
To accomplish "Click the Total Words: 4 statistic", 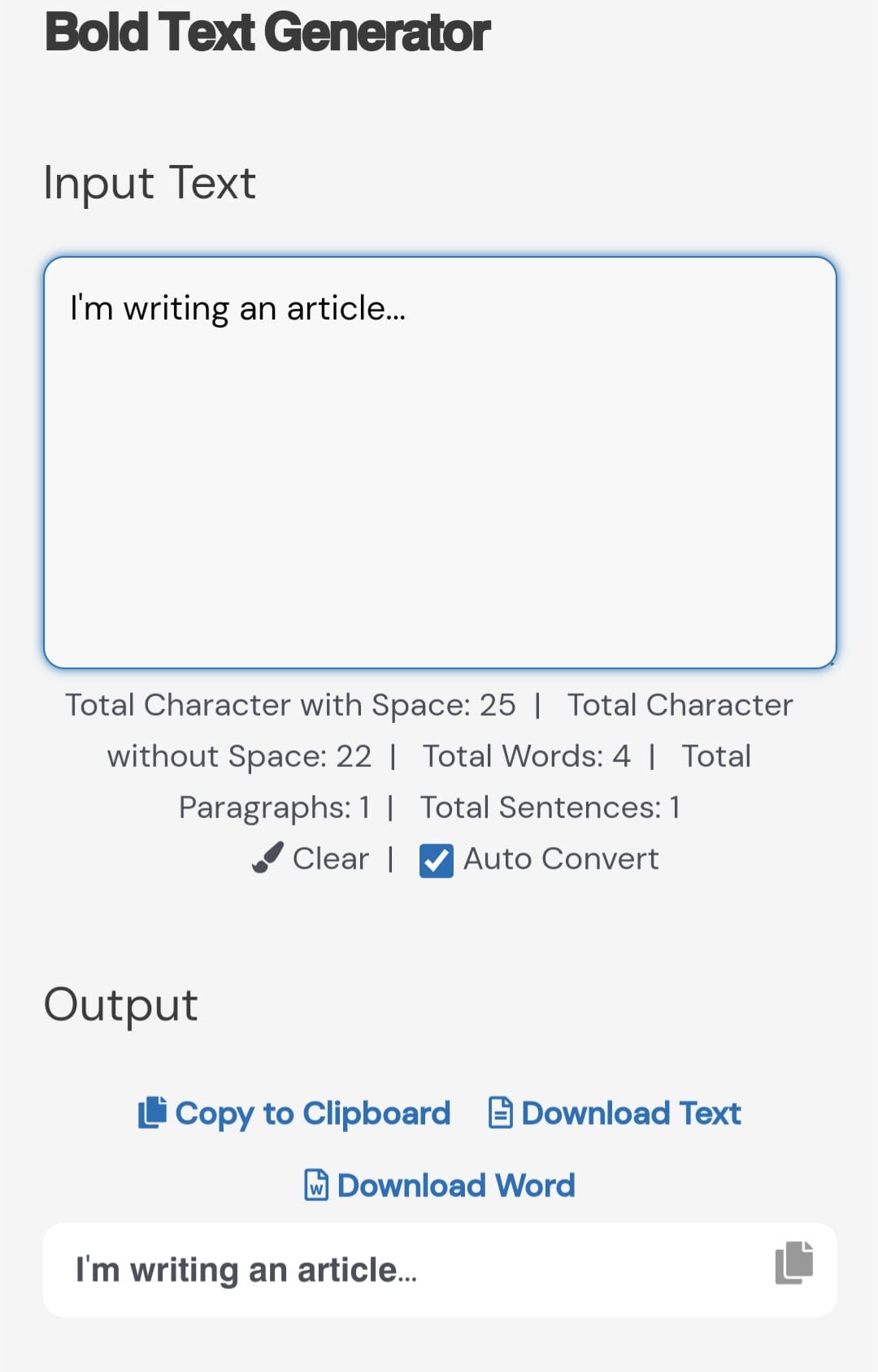I will point(526,756).
